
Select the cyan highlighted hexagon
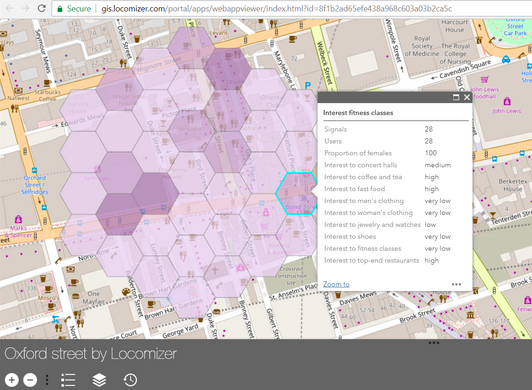(296, 193)
